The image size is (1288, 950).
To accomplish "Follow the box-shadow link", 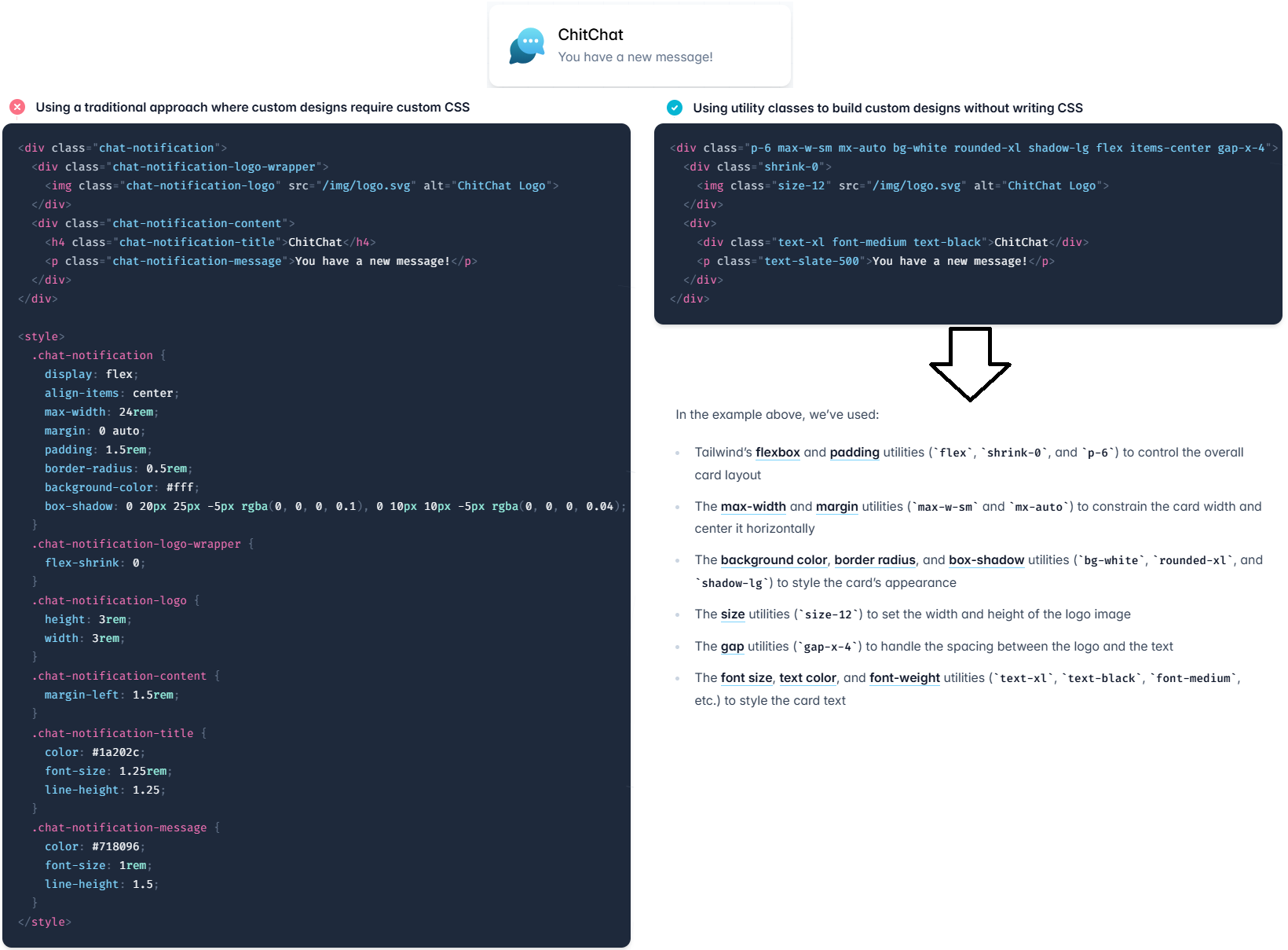I will [x=986, y=560].
